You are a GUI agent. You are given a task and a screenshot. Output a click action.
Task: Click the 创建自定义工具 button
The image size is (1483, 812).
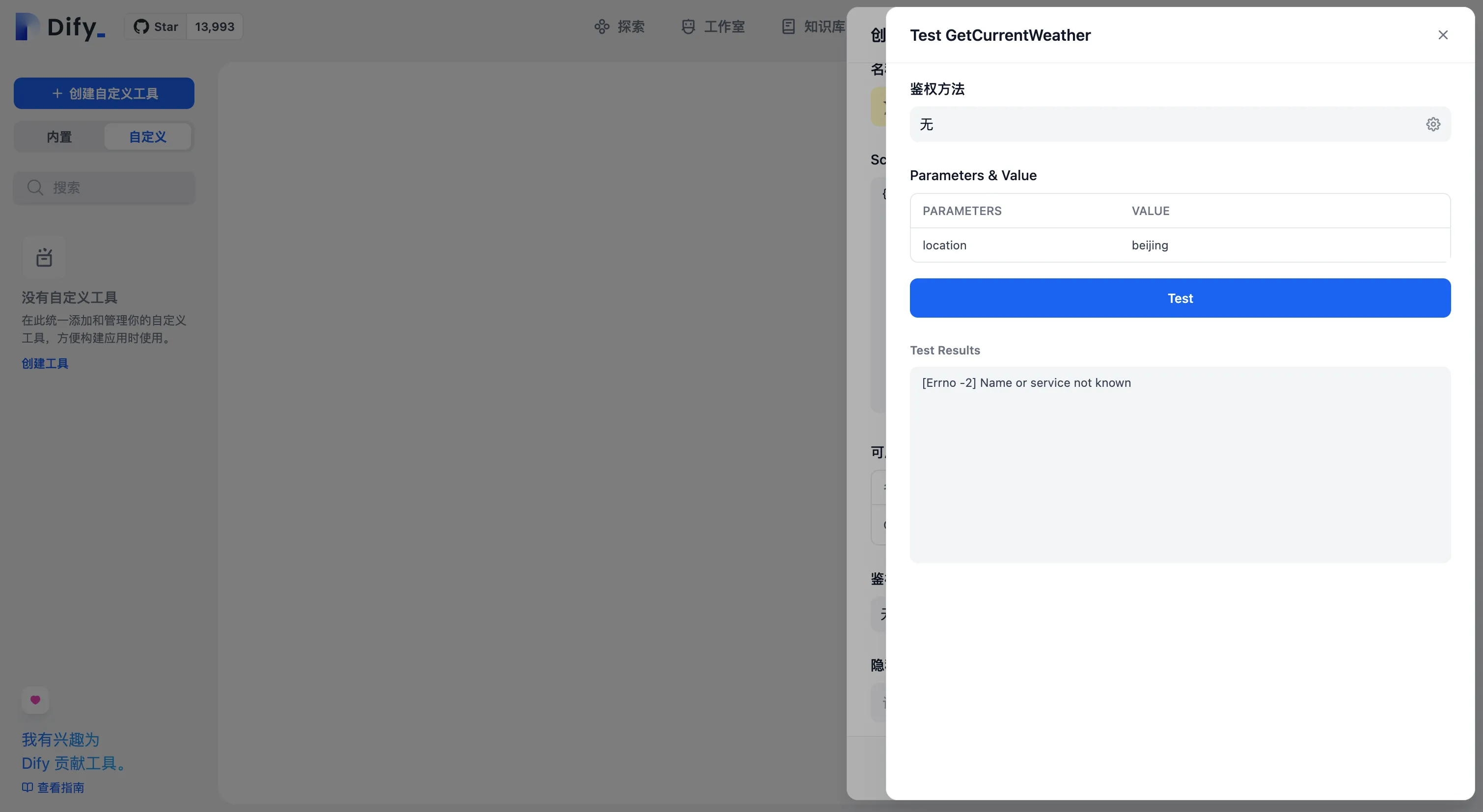pos(104,93)
